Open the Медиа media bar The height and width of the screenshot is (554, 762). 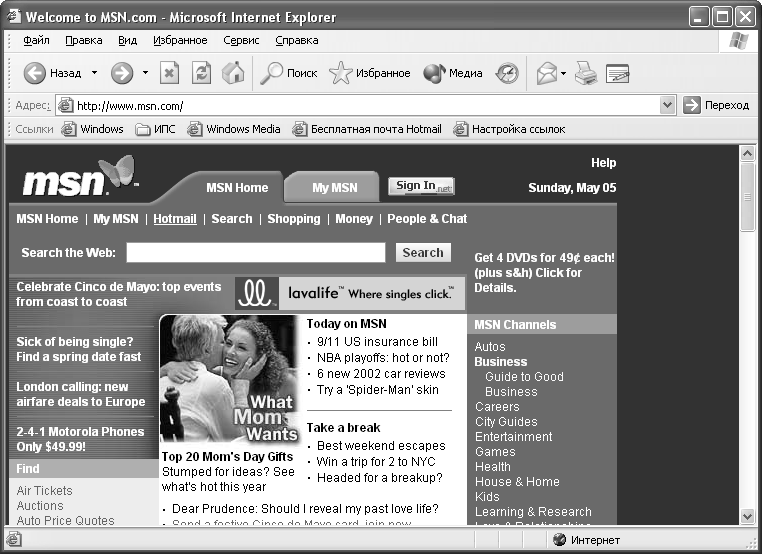pos(453,73)
